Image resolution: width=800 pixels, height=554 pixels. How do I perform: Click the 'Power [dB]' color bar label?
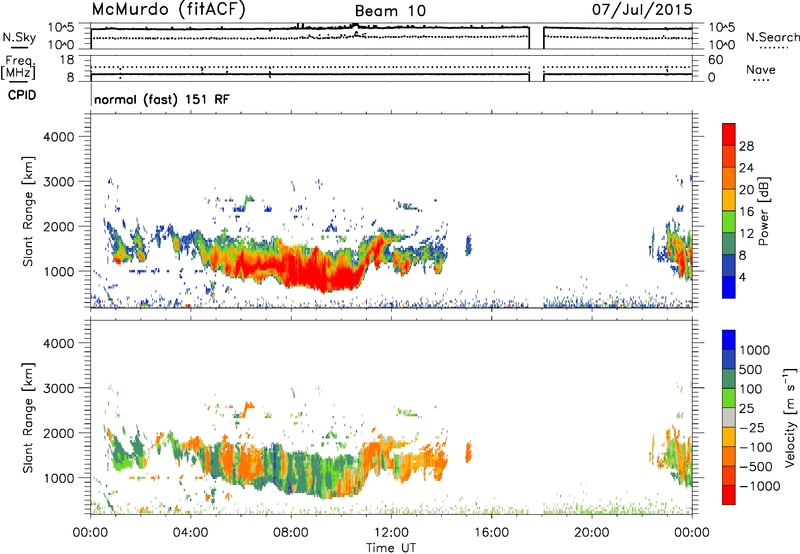(x=764, y=211)
